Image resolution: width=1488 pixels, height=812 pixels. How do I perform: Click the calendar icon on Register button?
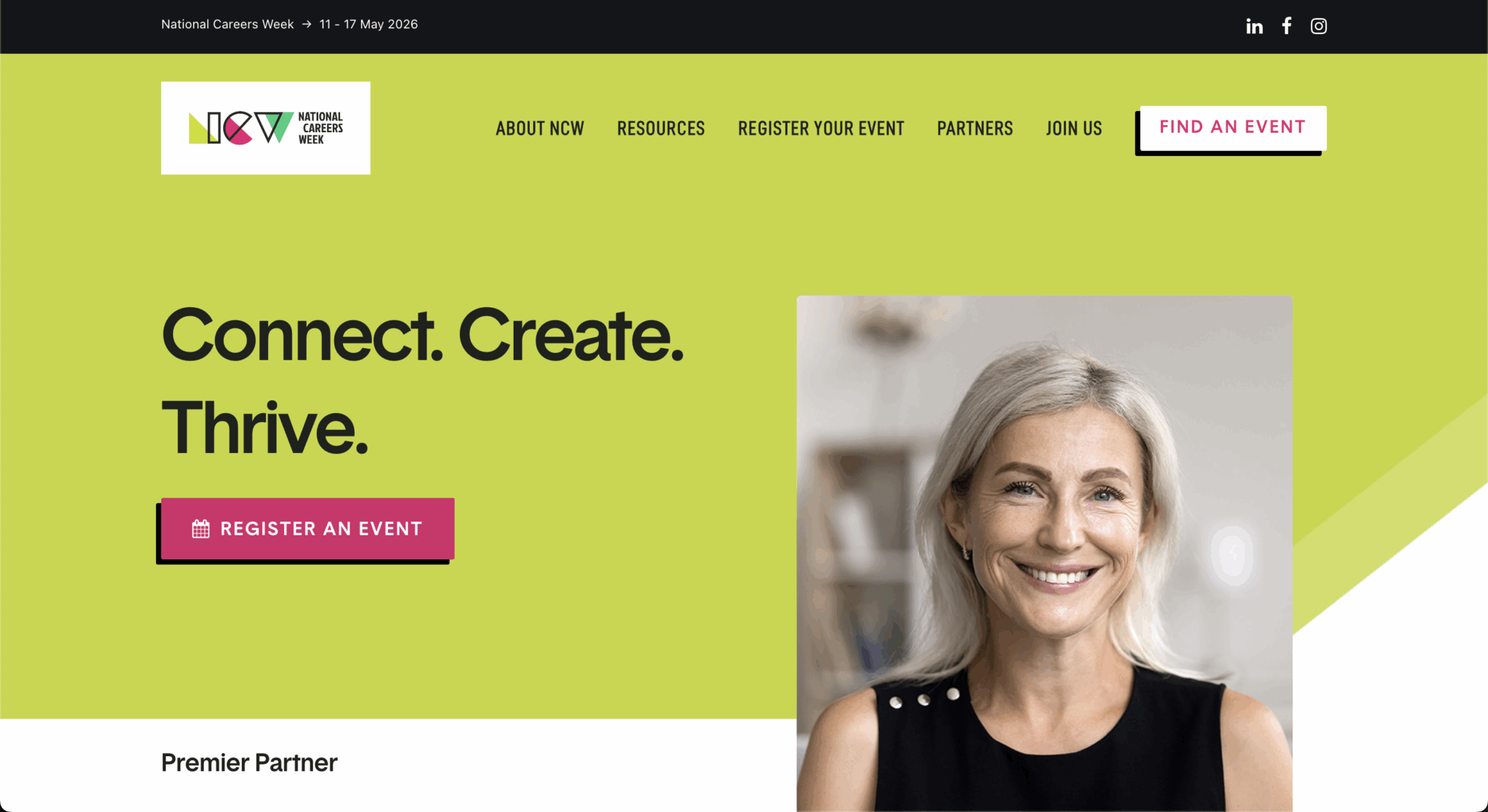[201, 529]
